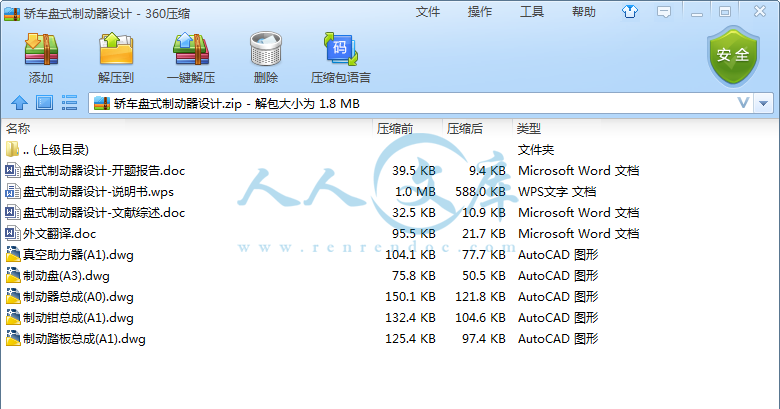Image resolution: width=780 pixels, height=409 pixels.
Task: Switch to icon view mode
Action: point(44,103)
